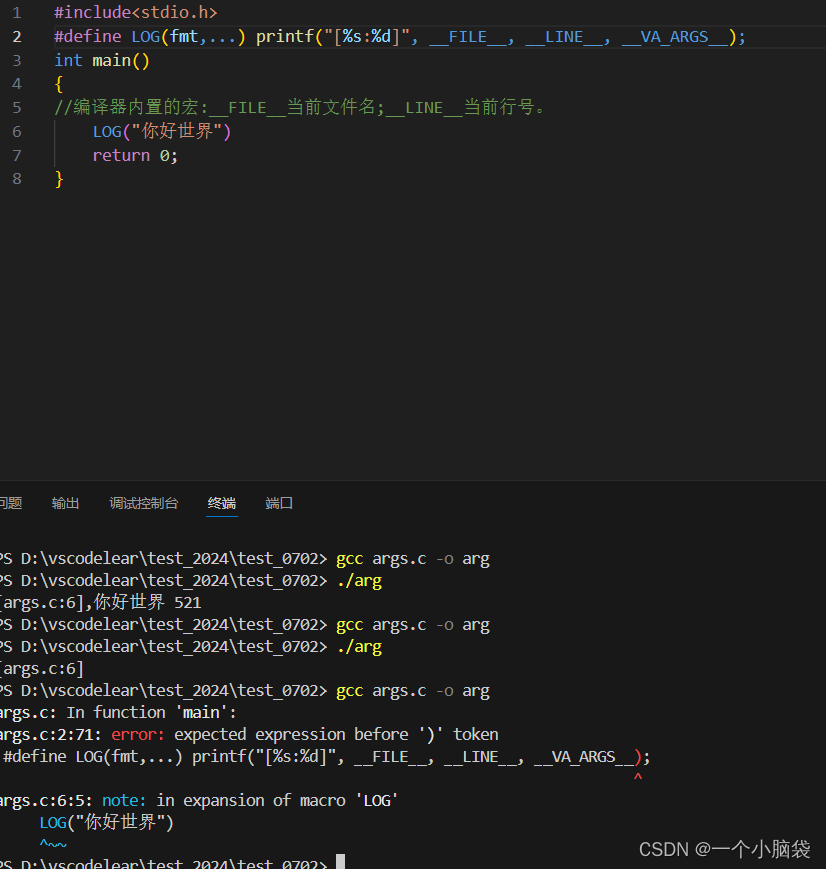The width and height of the screenshot is (826, 869).
Task: Click __VA_ARGS__ in the editor macro definition
Action: (x=675, y=37)
